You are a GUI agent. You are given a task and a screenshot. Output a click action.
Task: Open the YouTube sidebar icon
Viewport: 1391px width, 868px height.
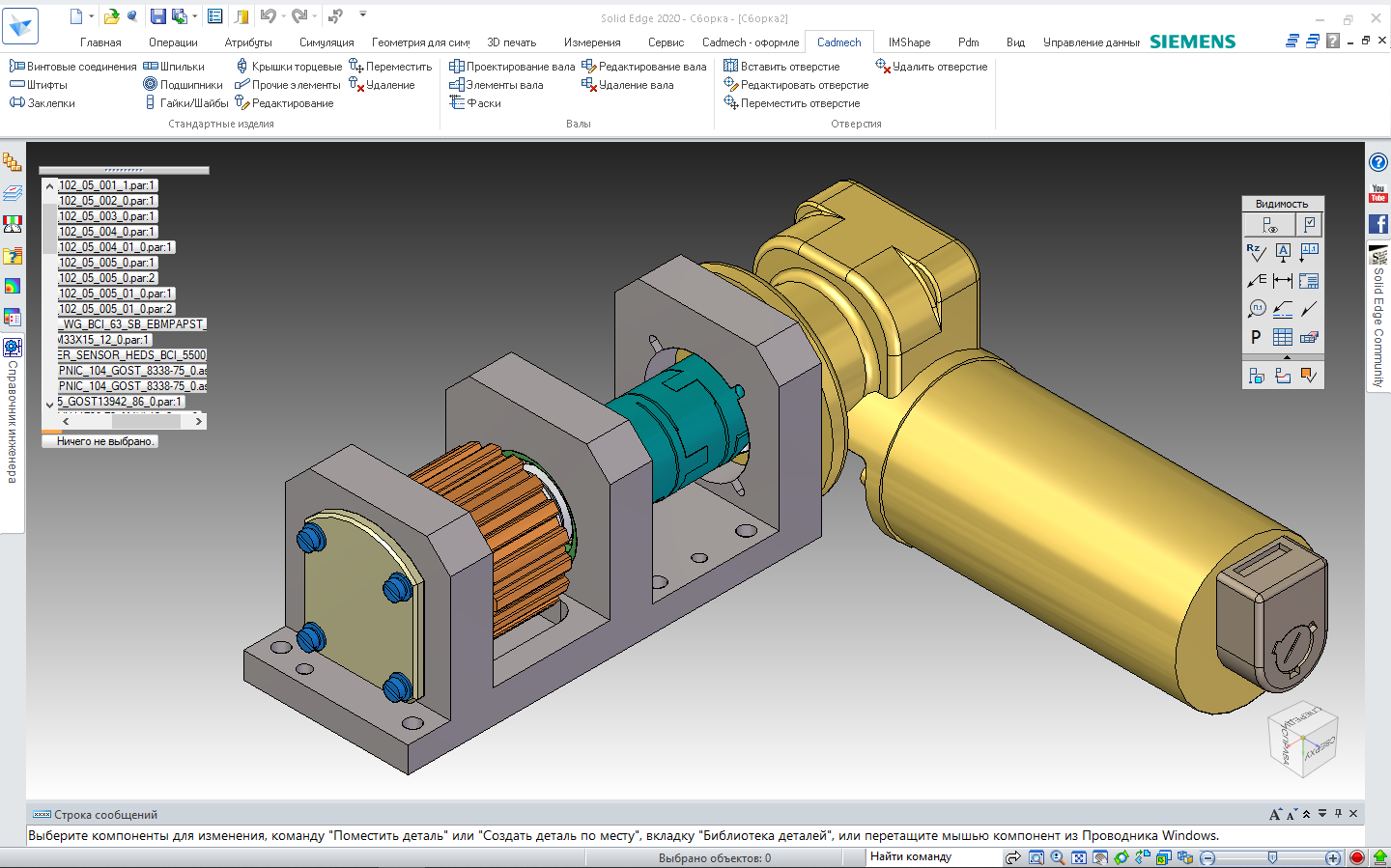[x=1378, y=193]
